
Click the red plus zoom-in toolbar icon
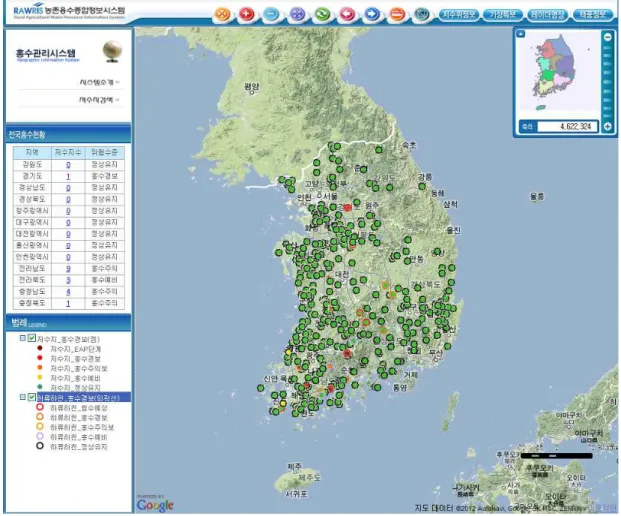pos(246,14)
